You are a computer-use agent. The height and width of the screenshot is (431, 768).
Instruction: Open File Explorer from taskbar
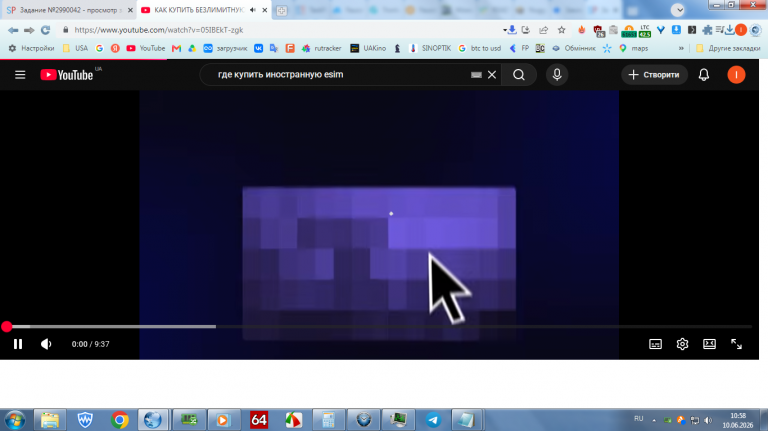click(x=50, y=420)
